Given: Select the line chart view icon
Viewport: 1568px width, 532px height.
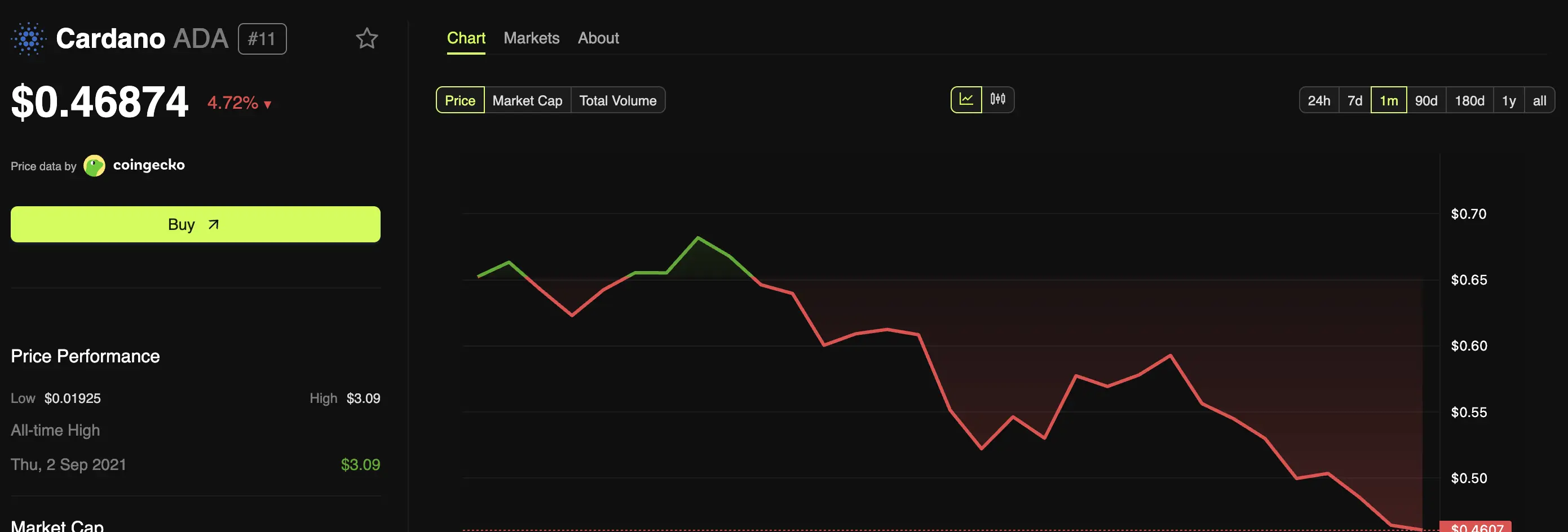Looking at the screenshot, I should click(x=966, y=99).
